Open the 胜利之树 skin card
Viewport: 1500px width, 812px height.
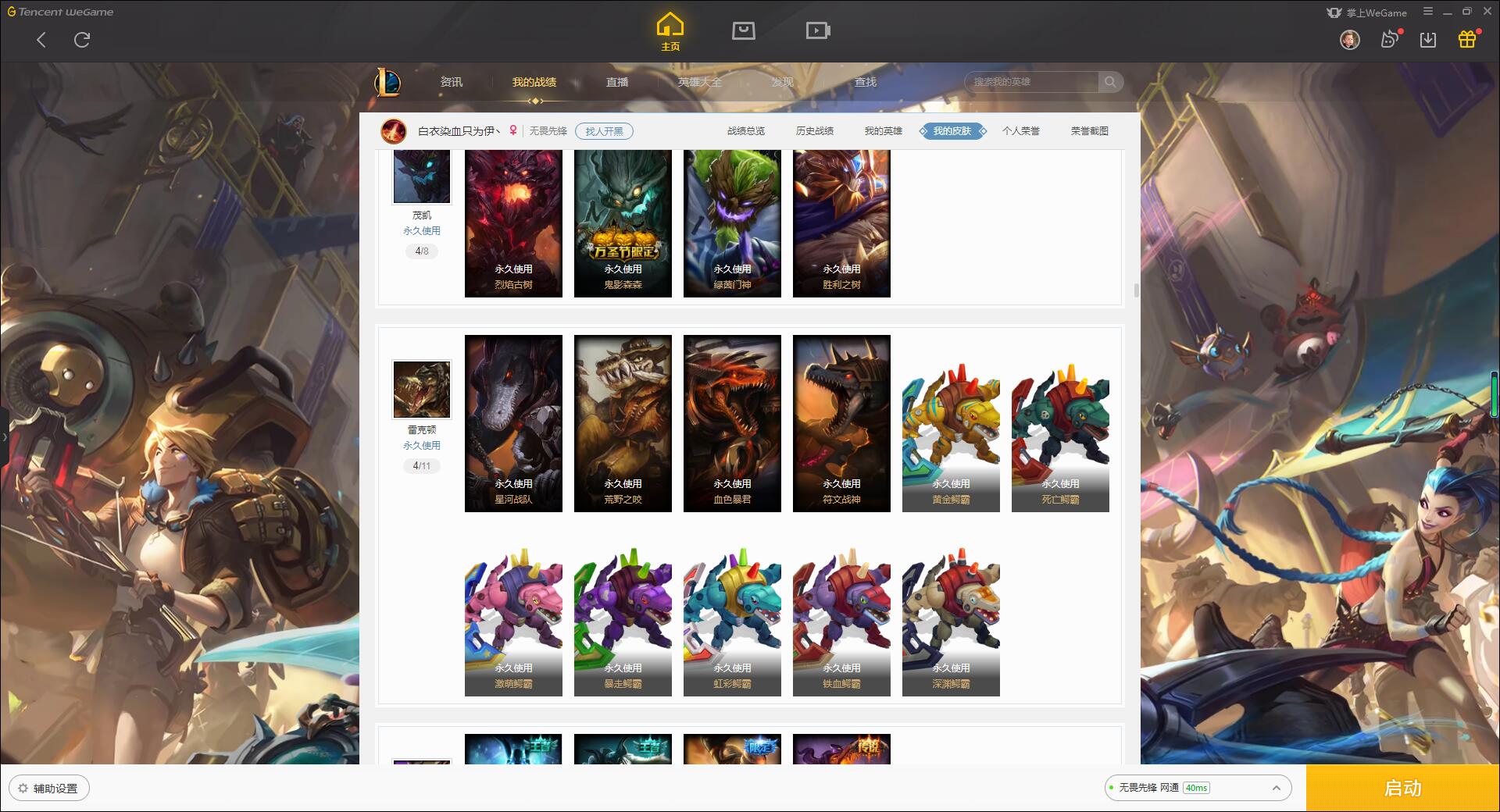841,223
